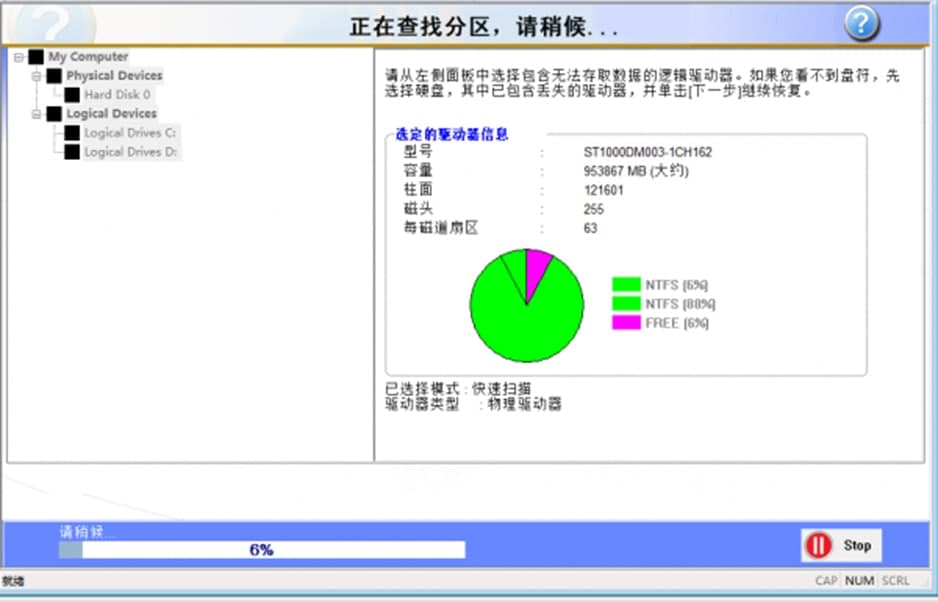This screenshot has height=602, width=938.
Task: Collapse the Logical Devices branch
Action: (x=34, y=113)
